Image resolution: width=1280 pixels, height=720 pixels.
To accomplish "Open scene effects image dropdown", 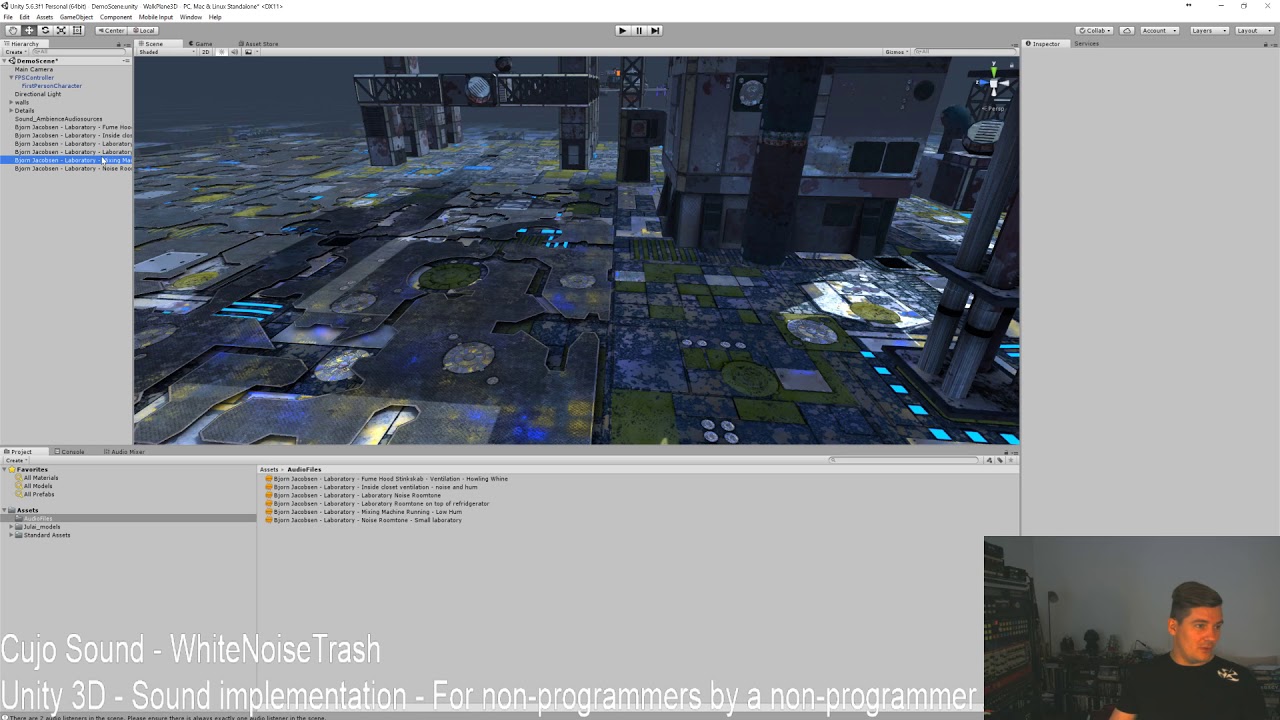I will coord(250,52).
